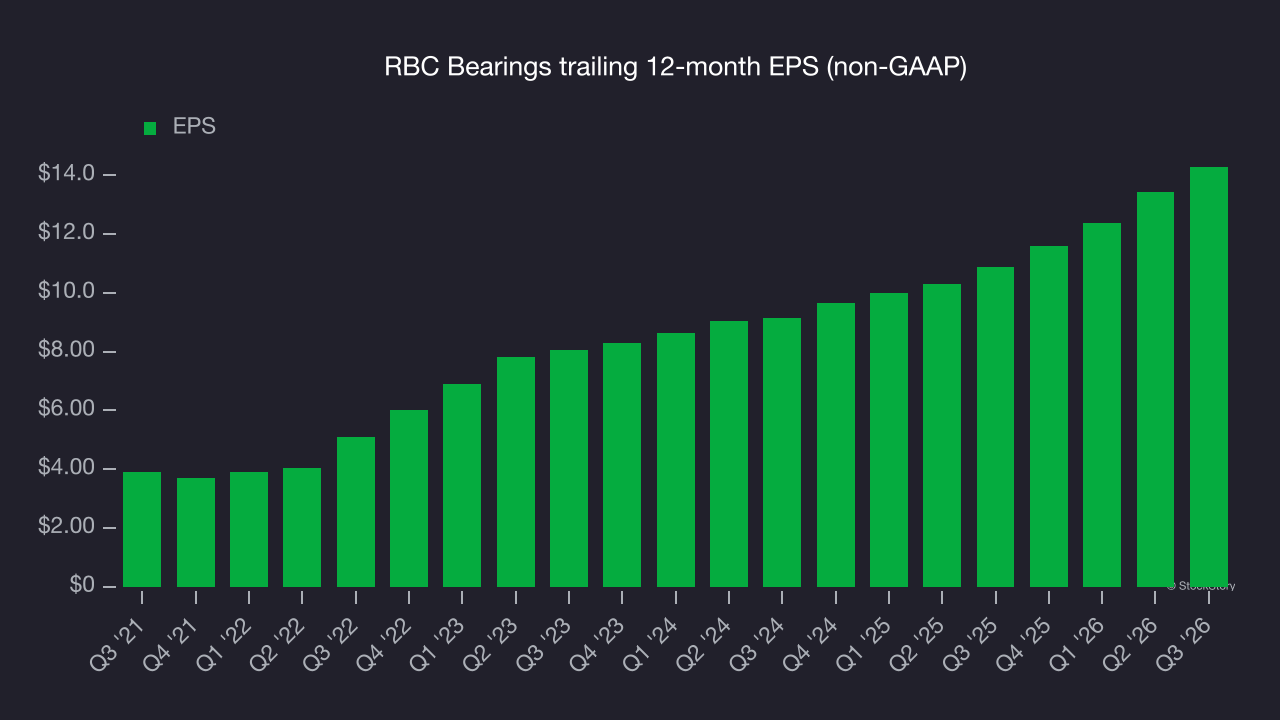Click the green EPS legend swatch
The height and width of the screenshot is (720, 1280).
pos(150,128)
